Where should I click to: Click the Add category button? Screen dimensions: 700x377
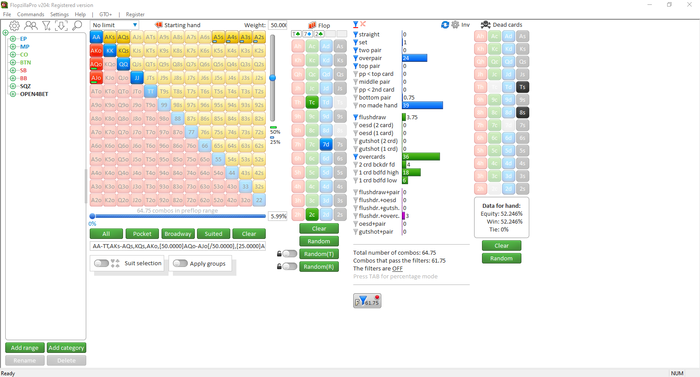[x=66, y=348]
